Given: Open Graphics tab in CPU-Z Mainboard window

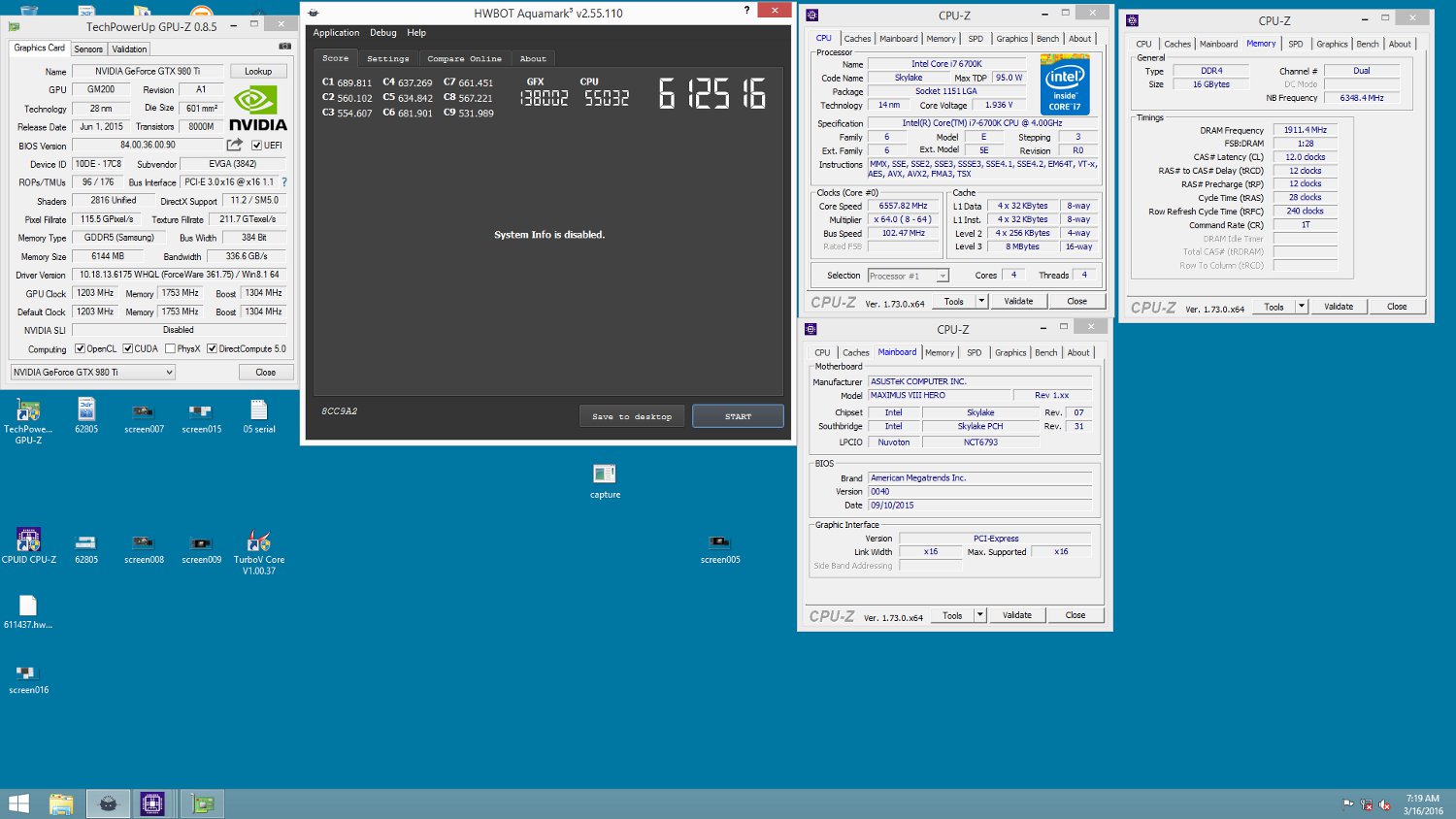Looking at the screenshot, I should point(1010,352).
